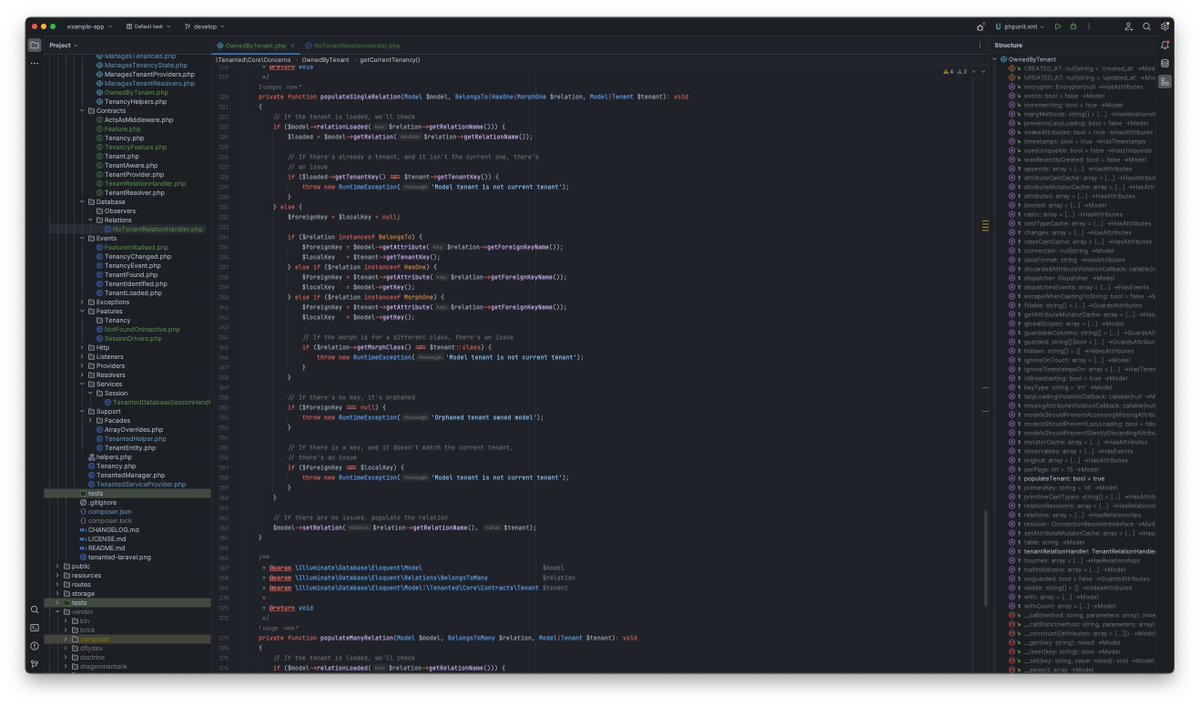Close the OwnedByTenant.php tab
1200x707 pixels.
coord(294,45)
